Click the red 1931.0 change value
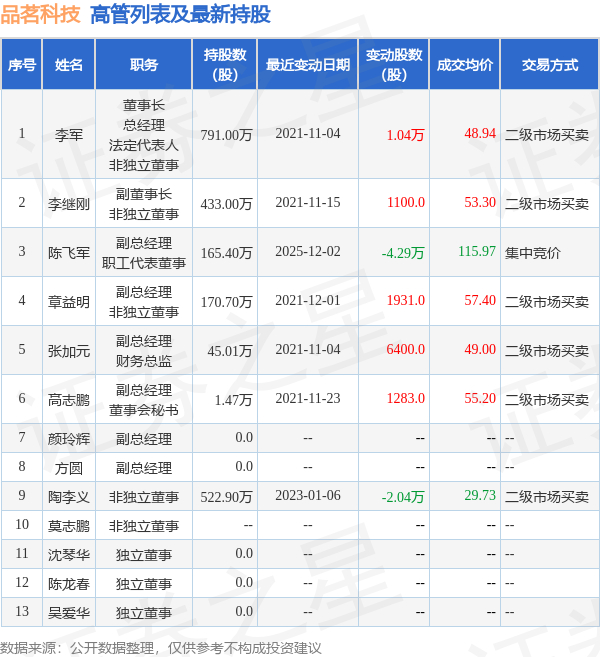This screenshot has width=600, height=657. (406, 300)
